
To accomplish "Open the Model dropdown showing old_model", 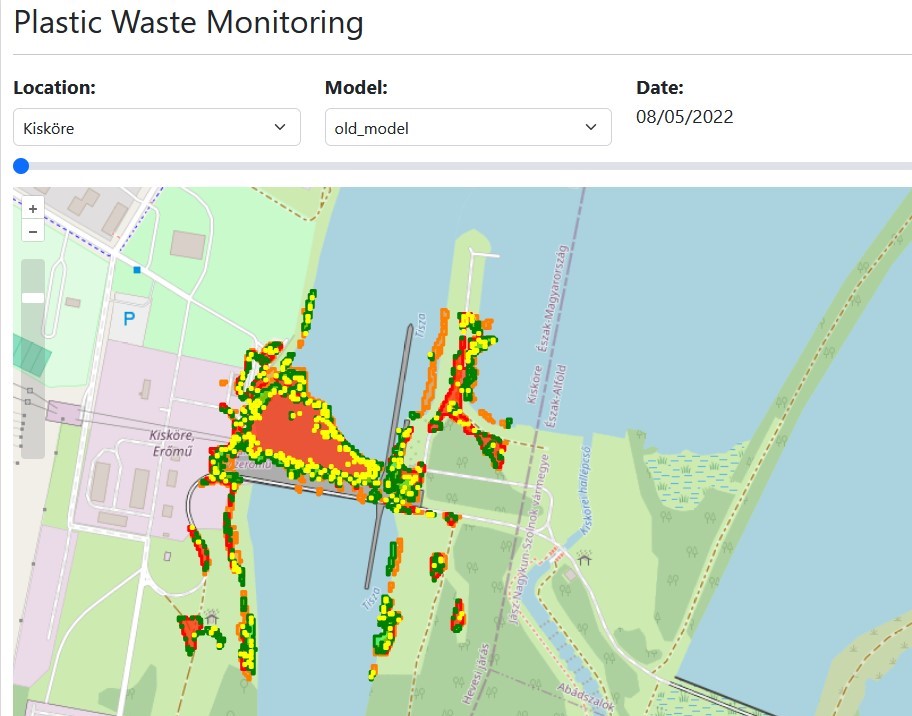I will [467, 128].
